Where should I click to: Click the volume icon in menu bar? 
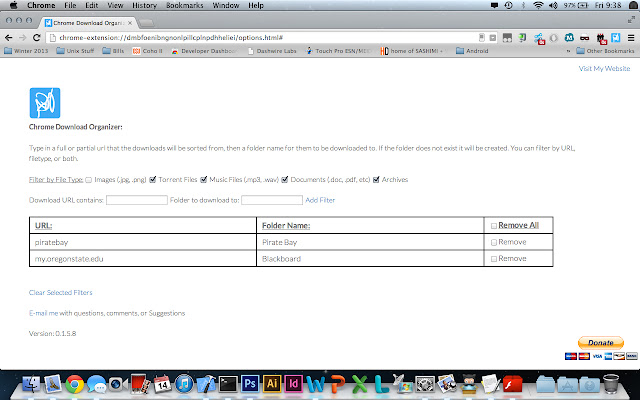(553, 5)
